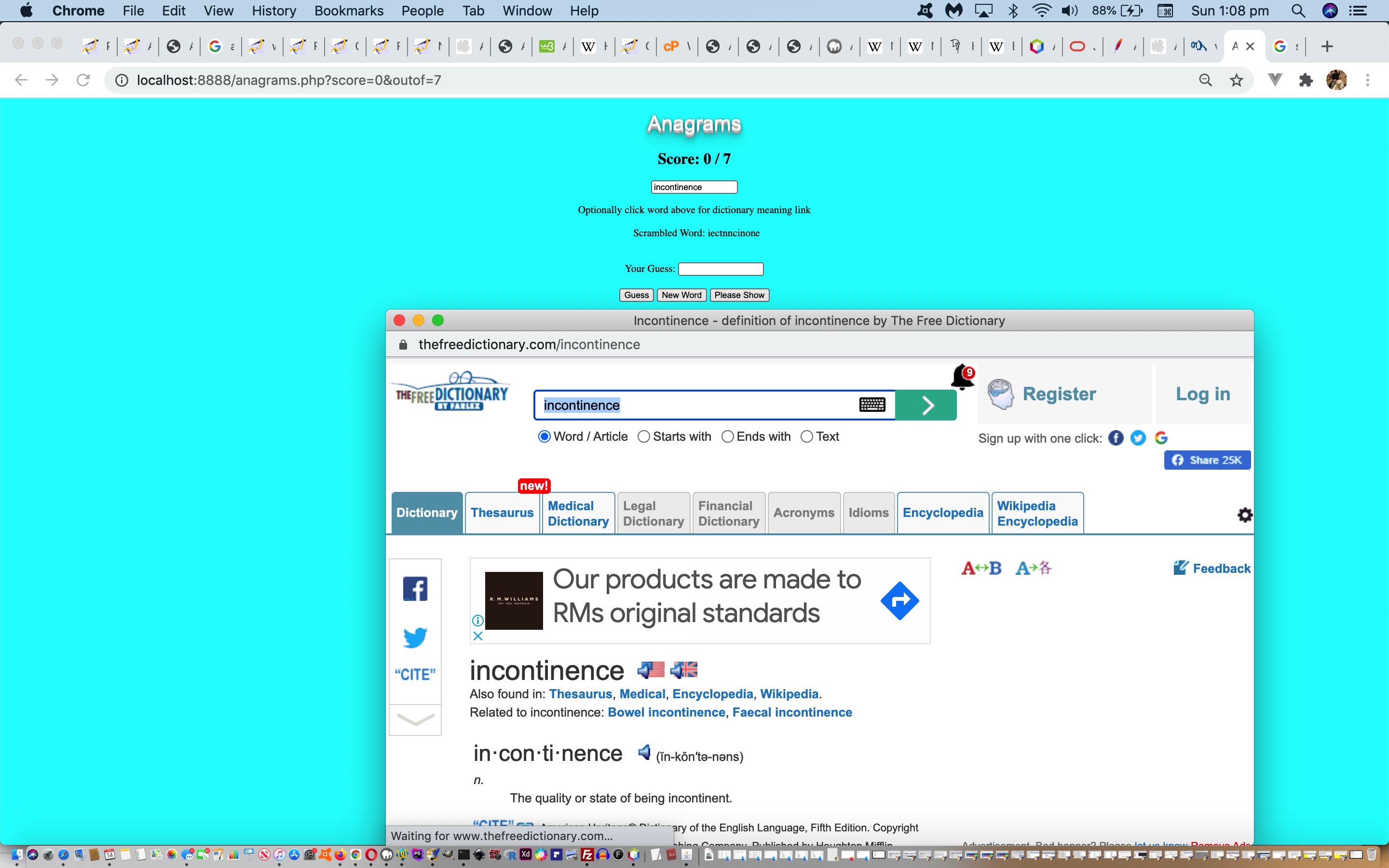Open the settings gear on the dictionary tabs
This screenshot has width=1389, height=868.
coord(1244,515)
